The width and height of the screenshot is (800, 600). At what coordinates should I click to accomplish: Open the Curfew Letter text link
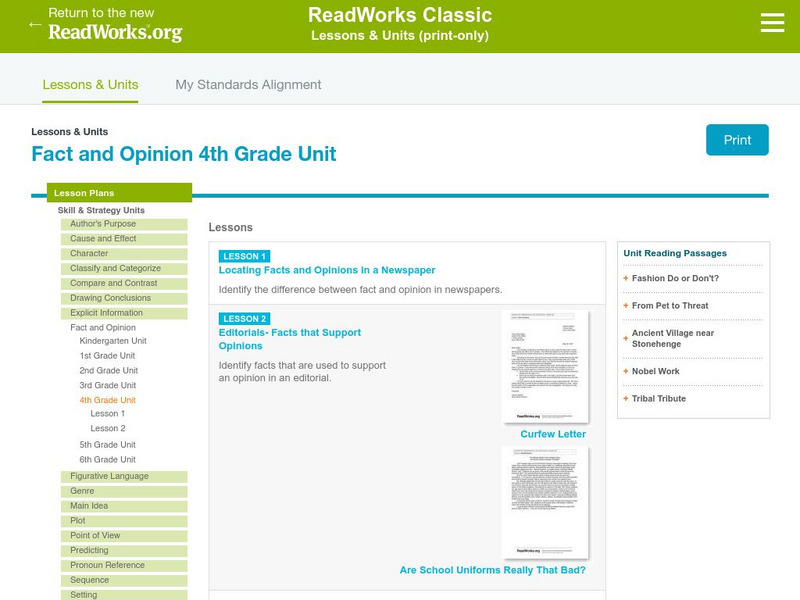tap(553, 434)
